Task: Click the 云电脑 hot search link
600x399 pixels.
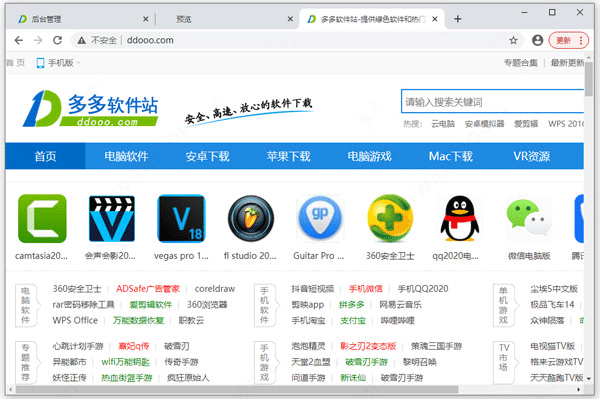Action: pyautogui.click(x=443, y=124)
